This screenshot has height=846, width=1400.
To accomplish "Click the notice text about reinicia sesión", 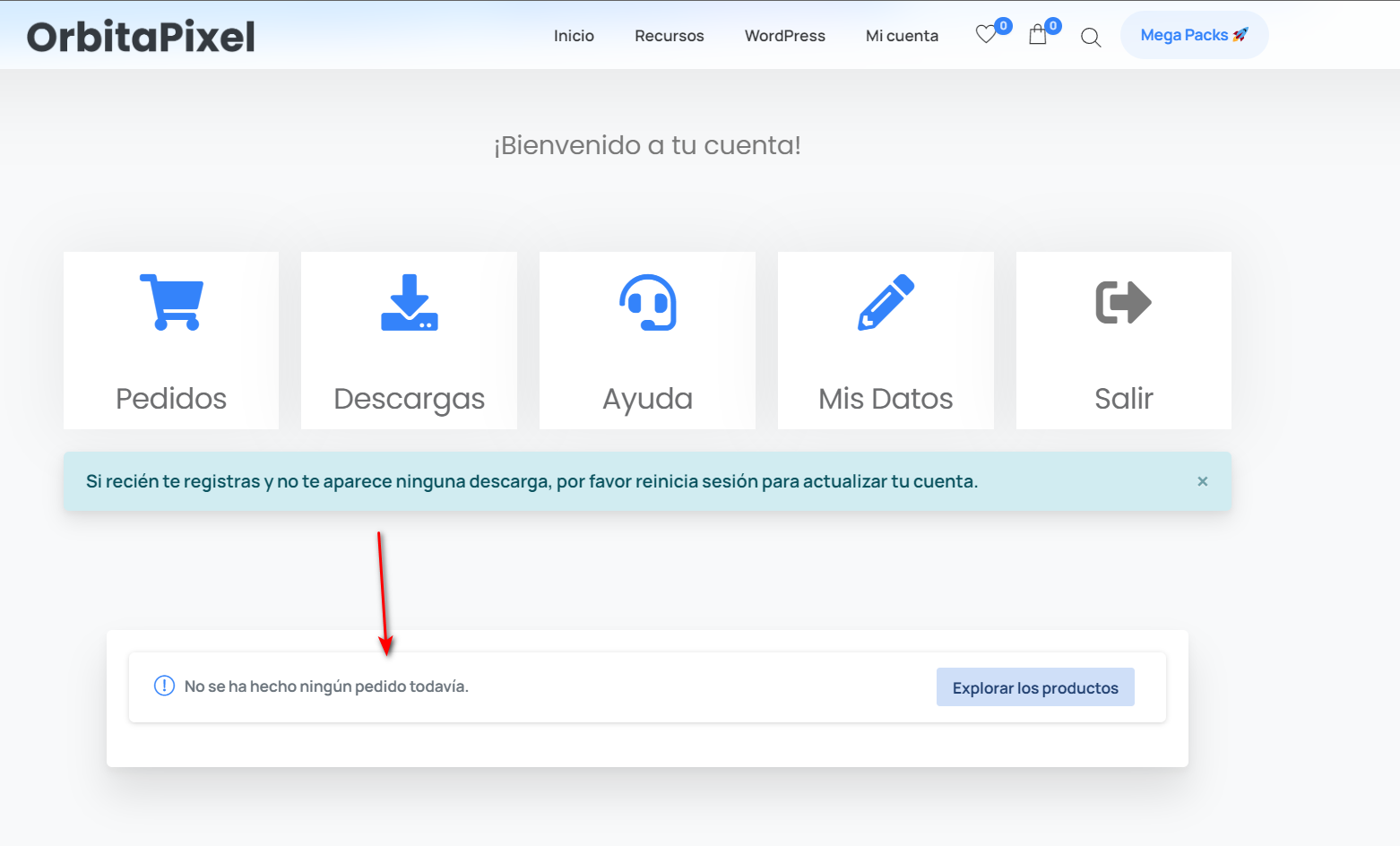I will click(x=531, y=481).
